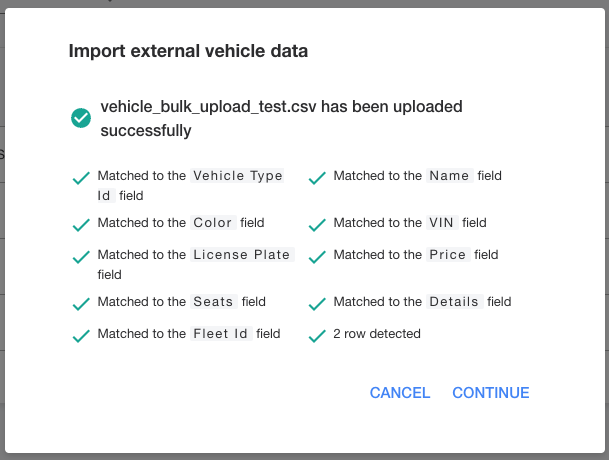Continue with the vehicle data import
This screenshot has height=460, width=609.
491,393
